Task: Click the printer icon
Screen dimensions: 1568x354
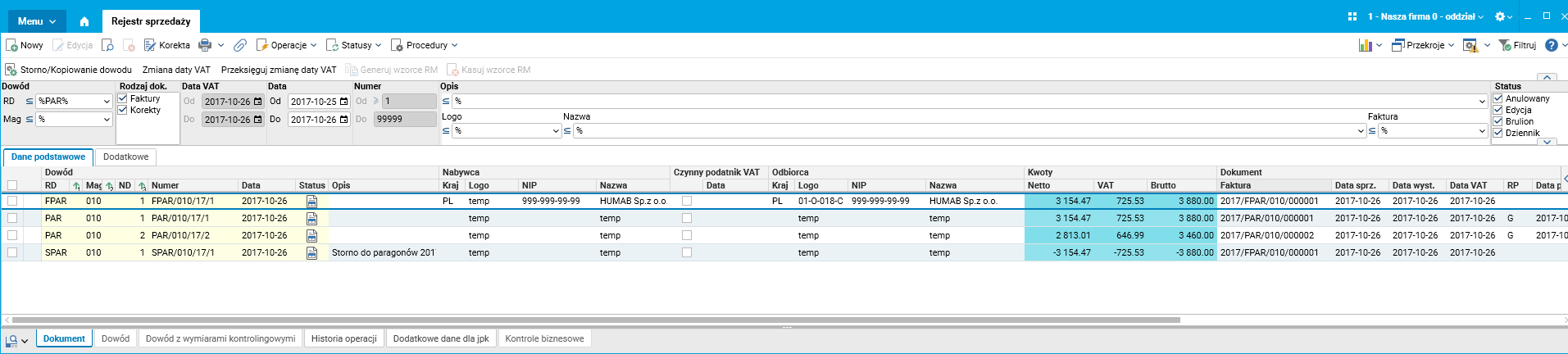Action: [205, 45]
